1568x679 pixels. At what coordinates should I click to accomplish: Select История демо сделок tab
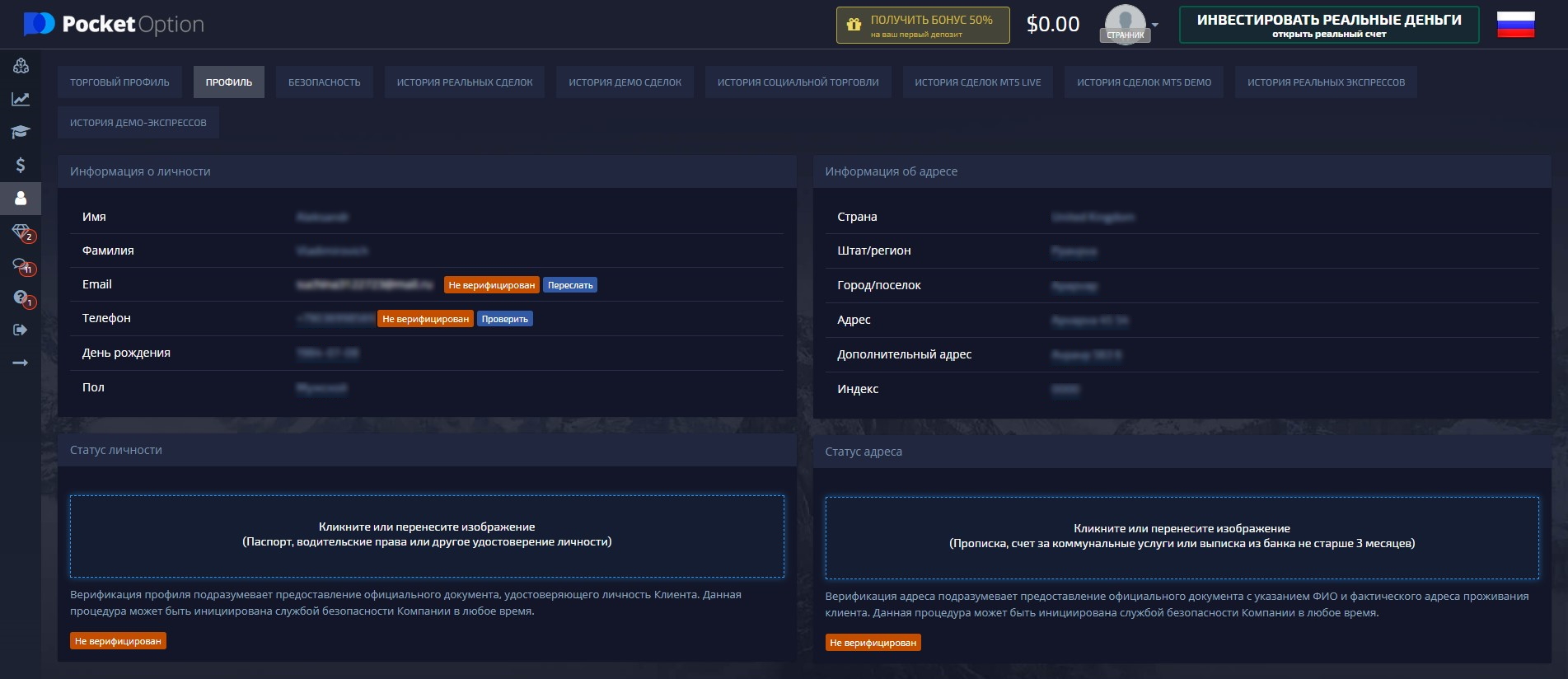click(625, 82)
